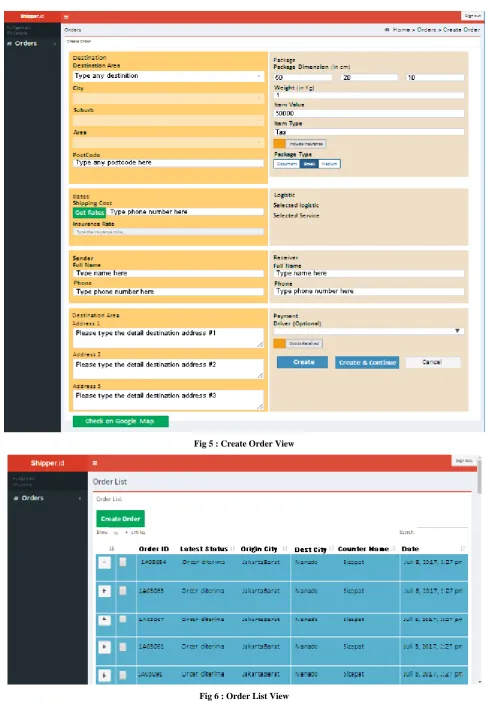Click the Shipper.id logo in Order List view
The image size is (487, 727).
click(47, 463)
